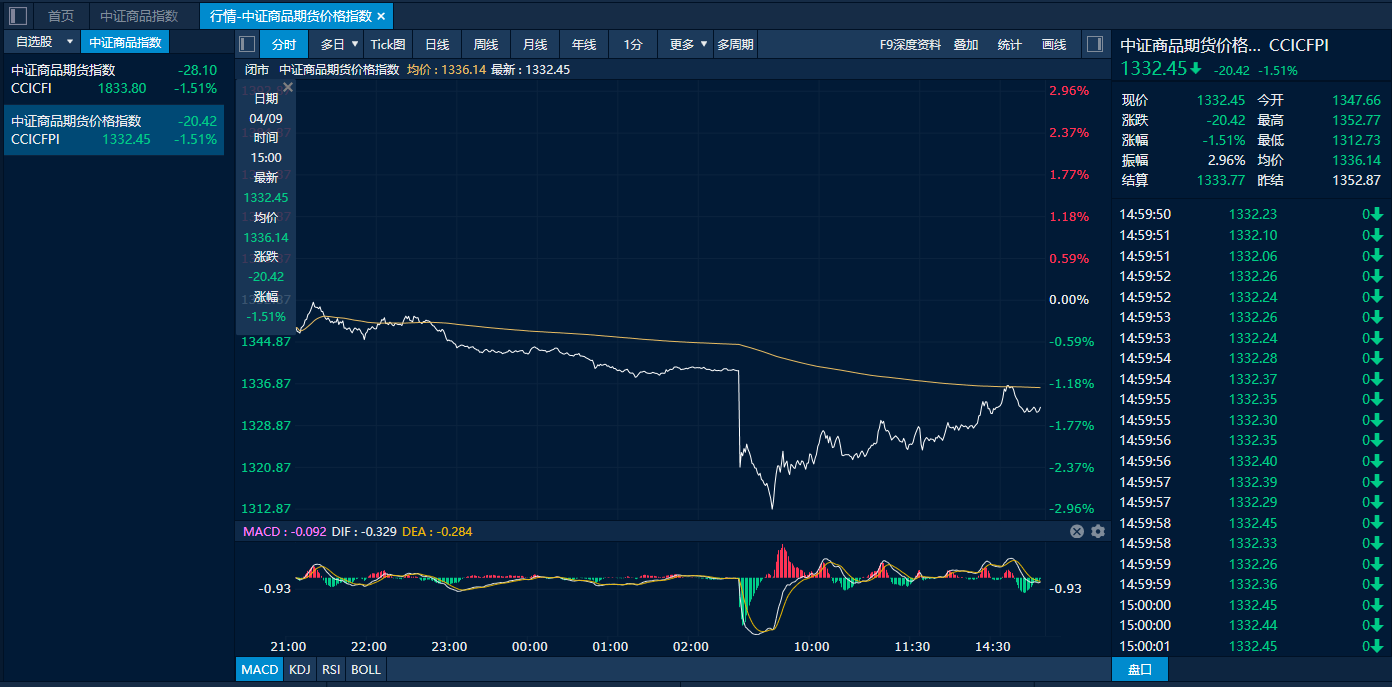The image size is (1392, 687).
Task: Click the DIF: -0.329 readout
Action: tap(364, 531)
